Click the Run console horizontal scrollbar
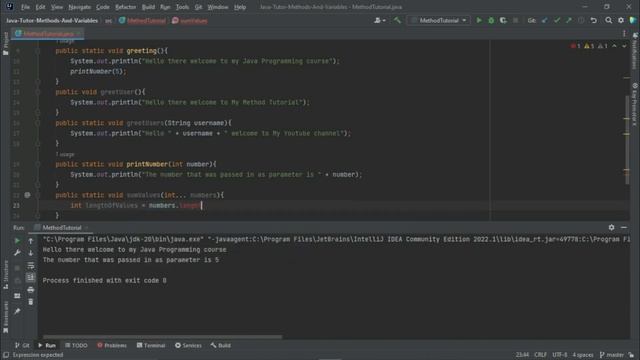This screenshot has height=360, width=640. 162,337
